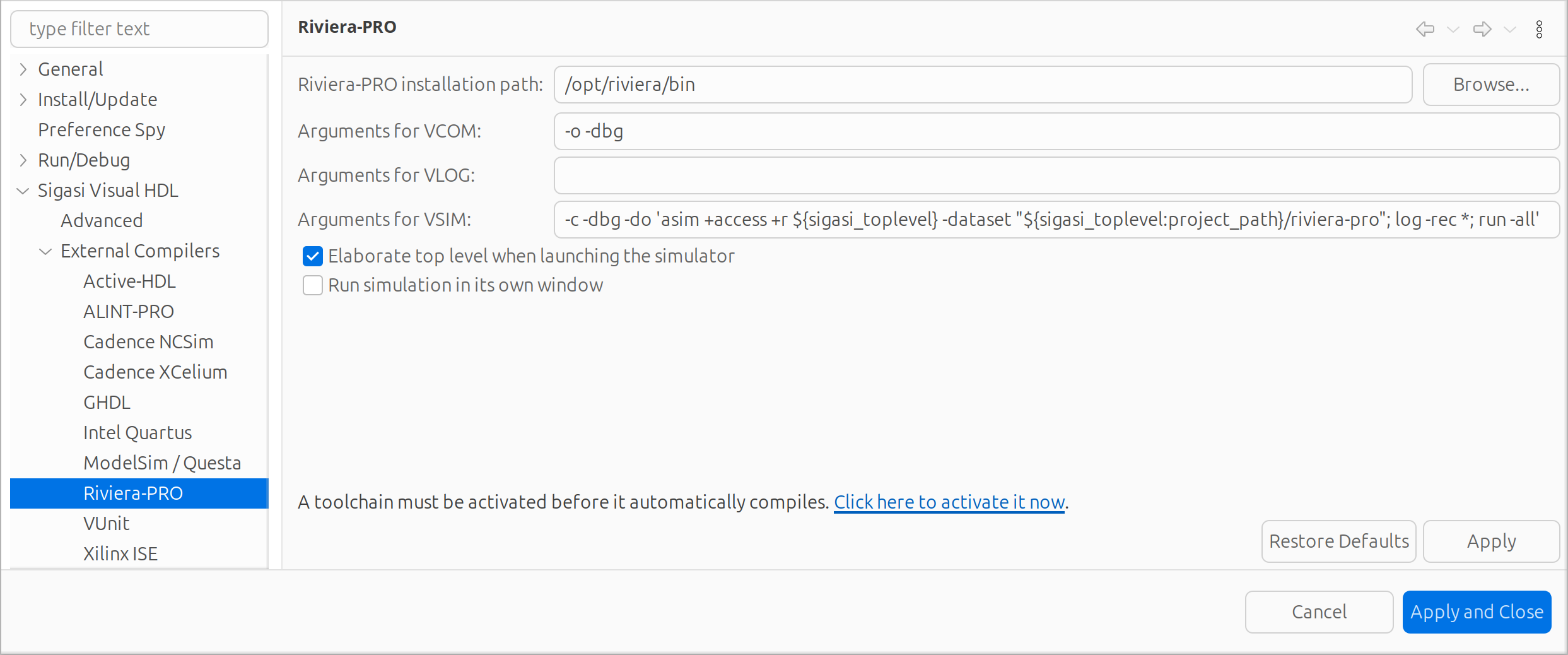Viewport: 1568px width, 655px height.
Task: Collapse the Sigasi Visual HDL node
Action: 23,190
